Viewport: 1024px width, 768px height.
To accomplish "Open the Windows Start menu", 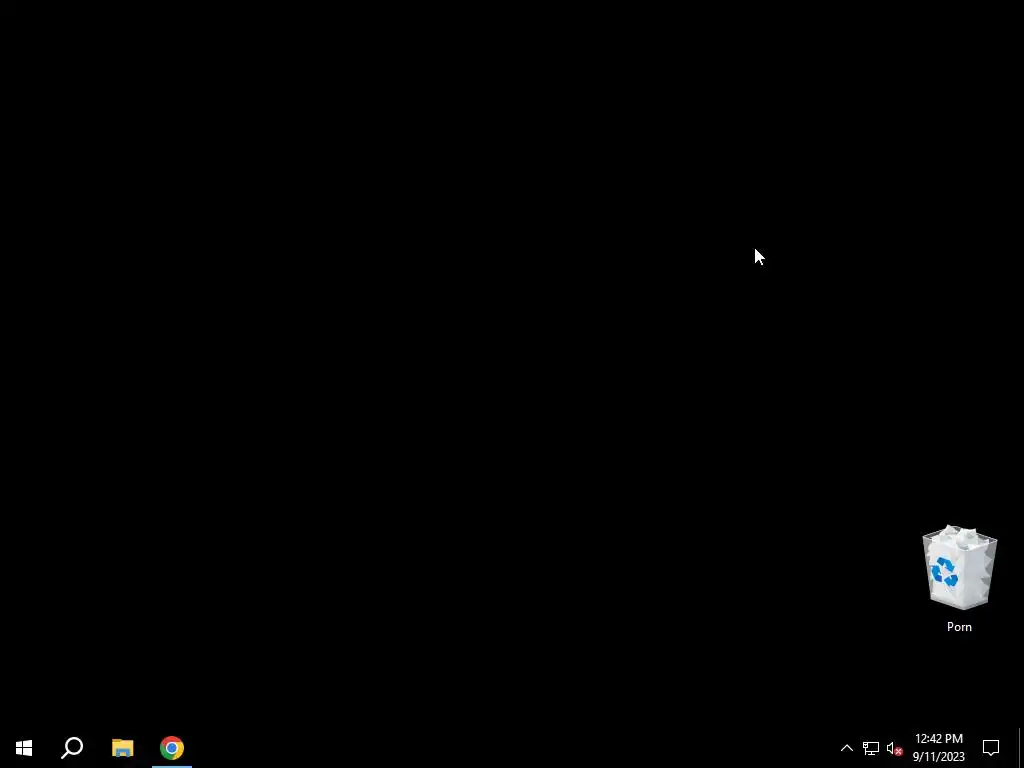I will coord(24,748).
